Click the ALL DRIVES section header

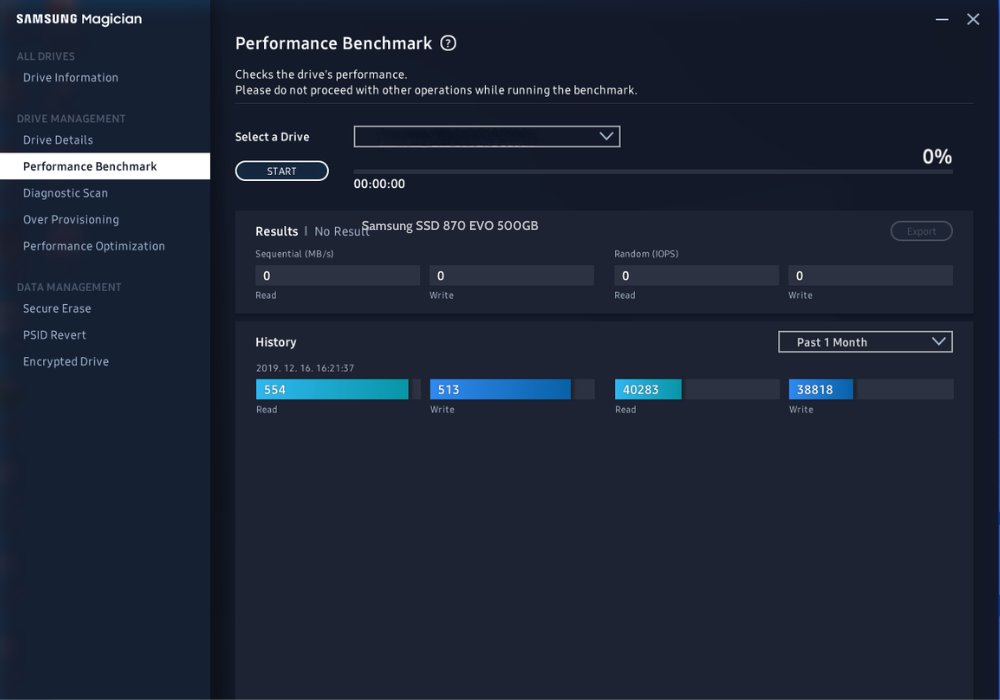pyautogui.click(x=46, y=56)
